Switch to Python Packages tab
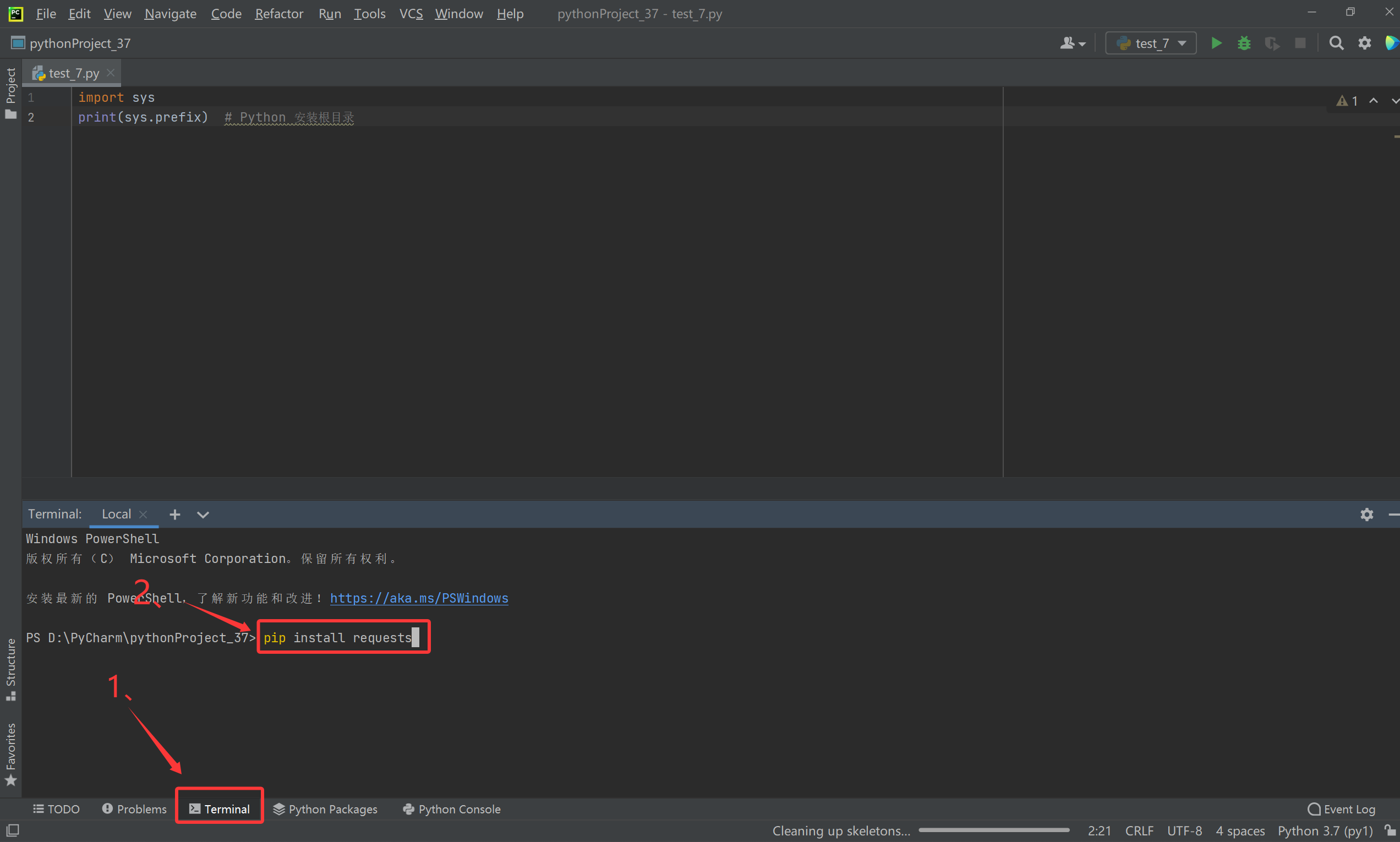 (325, 809)
